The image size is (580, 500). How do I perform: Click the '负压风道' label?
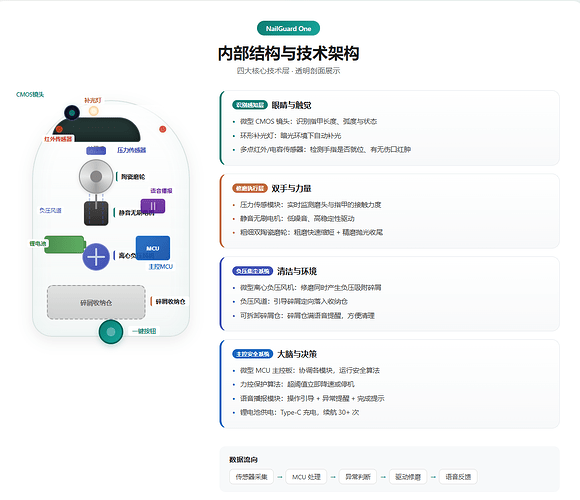point(50,210)
